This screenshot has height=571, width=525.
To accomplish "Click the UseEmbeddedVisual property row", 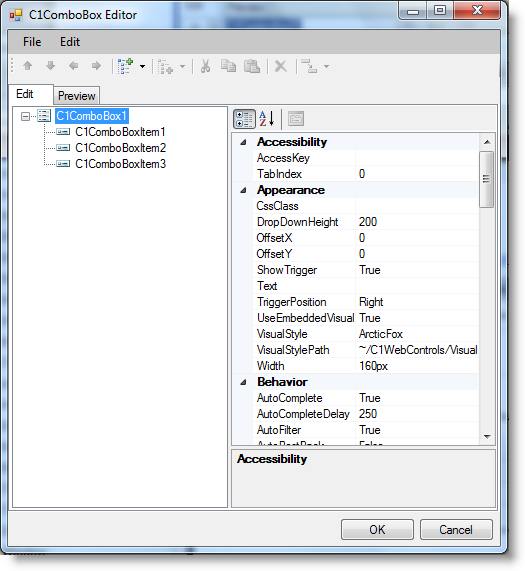I will (366, 318).
